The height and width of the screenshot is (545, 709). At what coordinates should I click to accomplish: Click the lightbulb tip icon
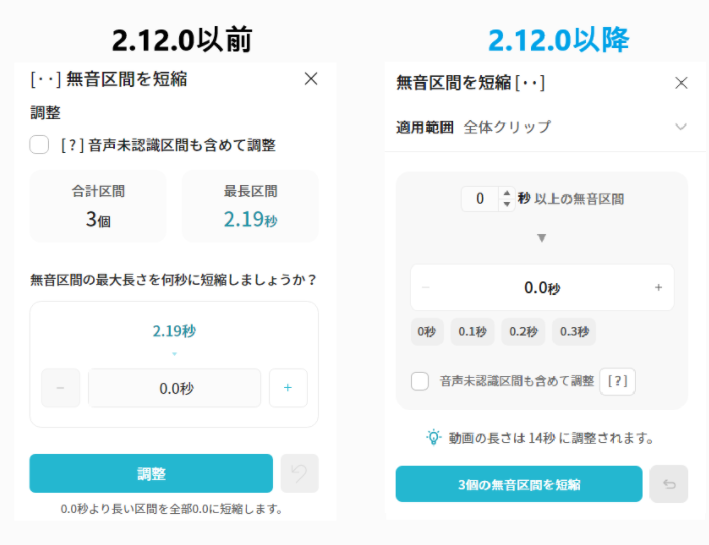pos(433,437)
